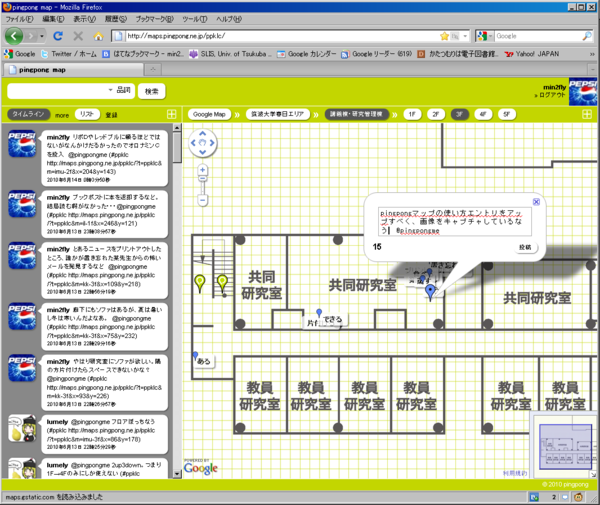Viewport: 600px width, 505px height.
Task: Pan the map down with the arrow
Action: [x=202, y=152]
